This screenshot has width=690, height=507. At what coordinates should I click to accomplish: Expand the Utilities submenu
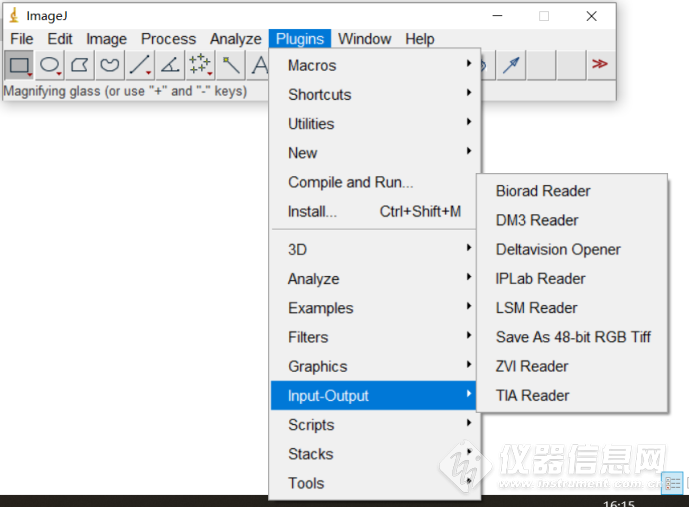(374, 124)
